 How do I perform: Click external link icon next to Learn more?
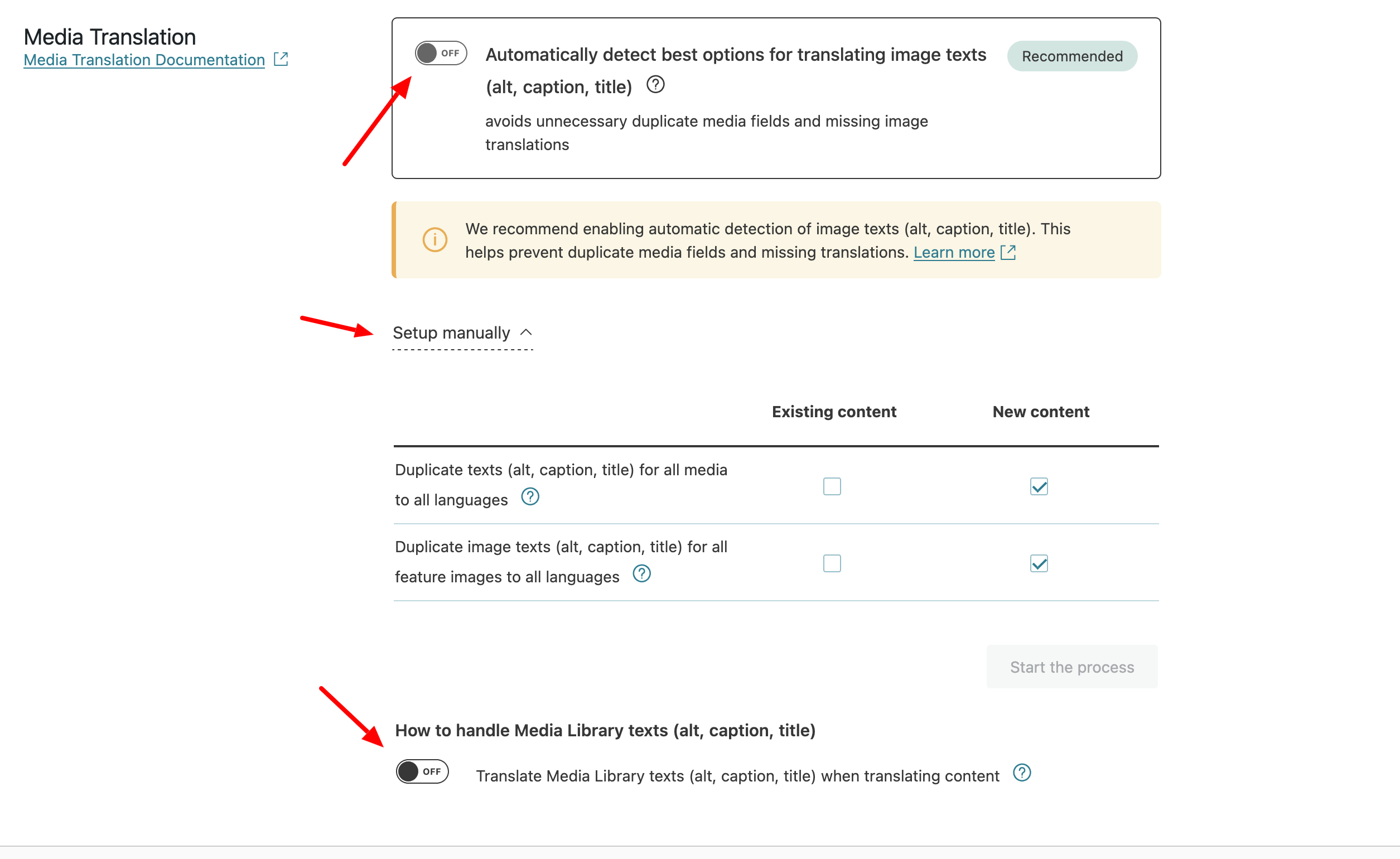(x=1007, y=252)
